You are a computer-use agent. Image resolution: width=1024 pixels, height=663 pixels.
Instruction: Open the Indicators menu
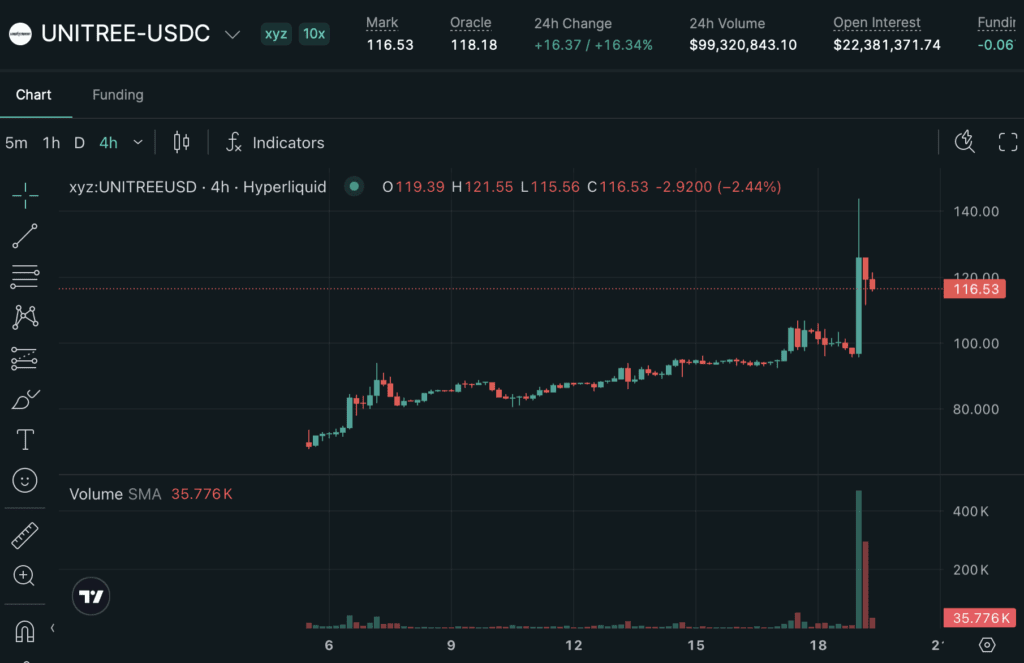[x=275, y=142]
